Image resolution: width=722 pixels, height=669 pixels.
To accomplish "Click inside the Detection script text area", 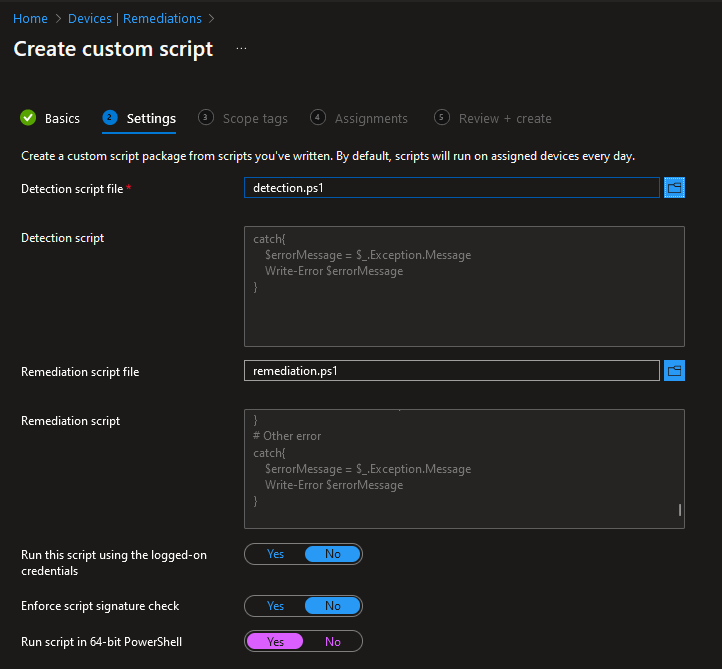I will pos(464,286).
